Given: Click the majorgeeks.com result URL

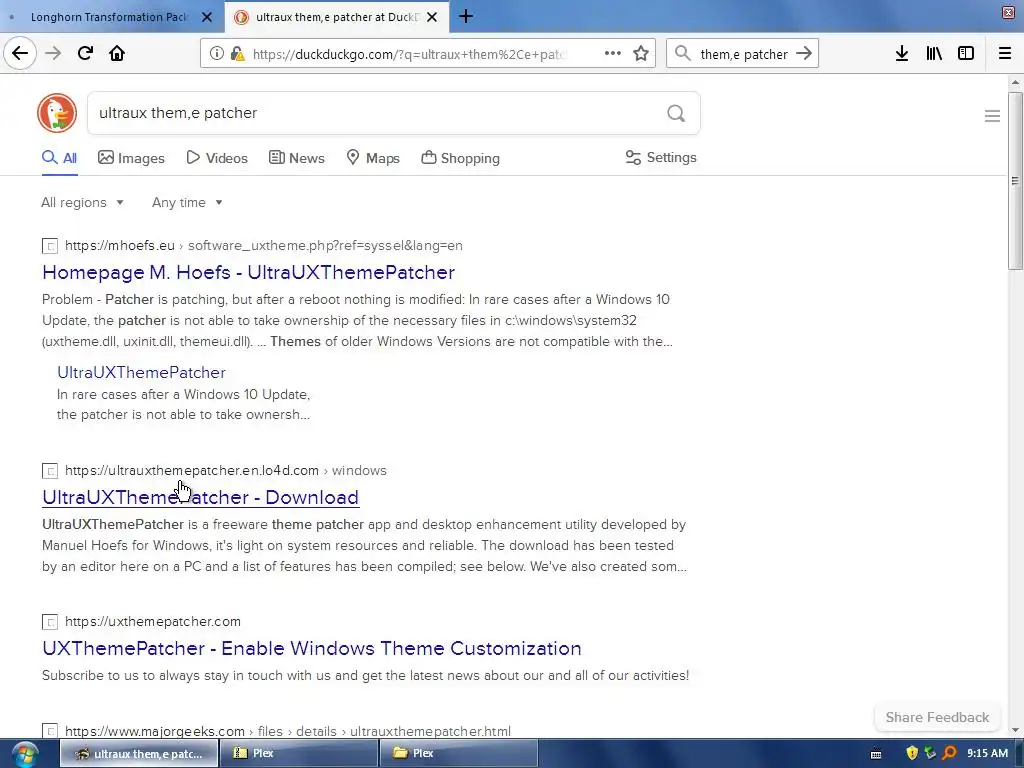Looking at the screenshot, I should pos(288,731).
